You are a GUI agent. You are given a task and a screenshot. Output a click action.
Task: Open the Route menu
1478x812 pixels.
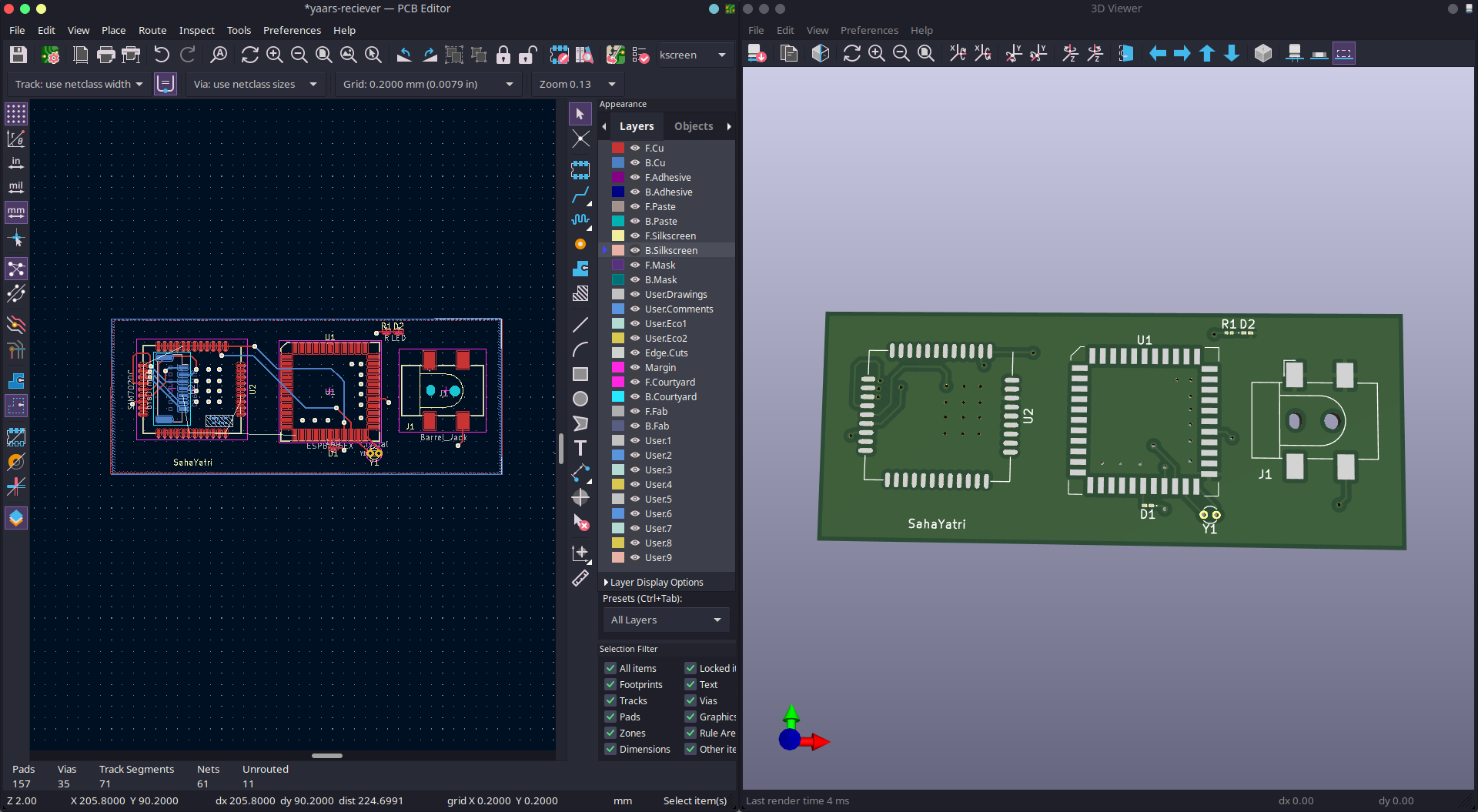[x=152, y=30]
